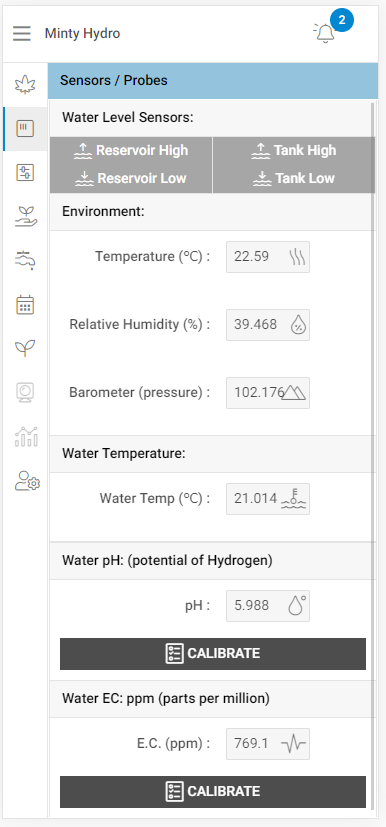
Task: Click the Relative Humidity value field
Action: (268, 325)
